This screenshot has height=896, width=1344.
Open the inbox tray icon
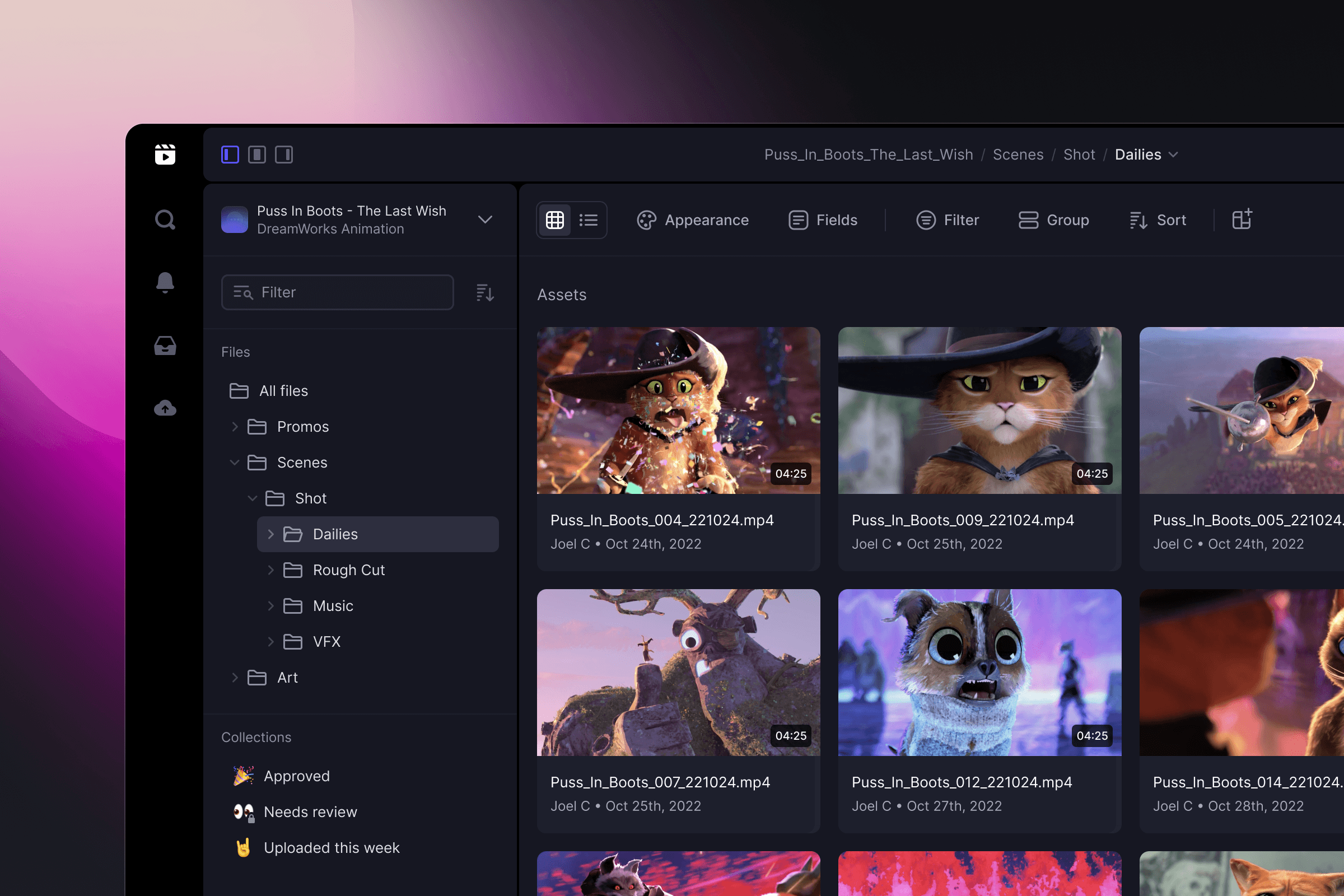click(x=165, y=346)
